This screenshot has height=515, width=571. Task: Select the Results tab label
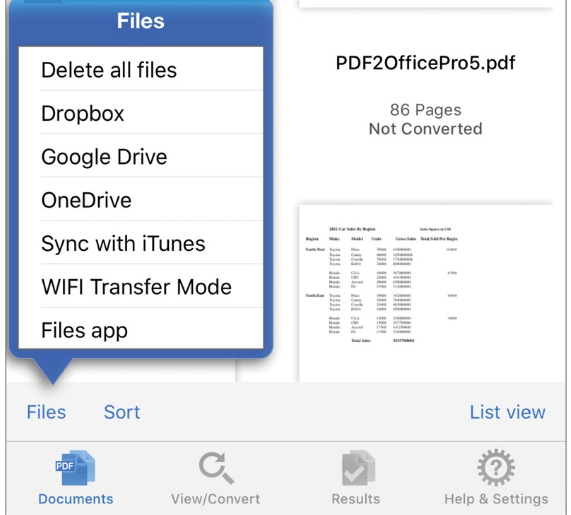[356, 499]
